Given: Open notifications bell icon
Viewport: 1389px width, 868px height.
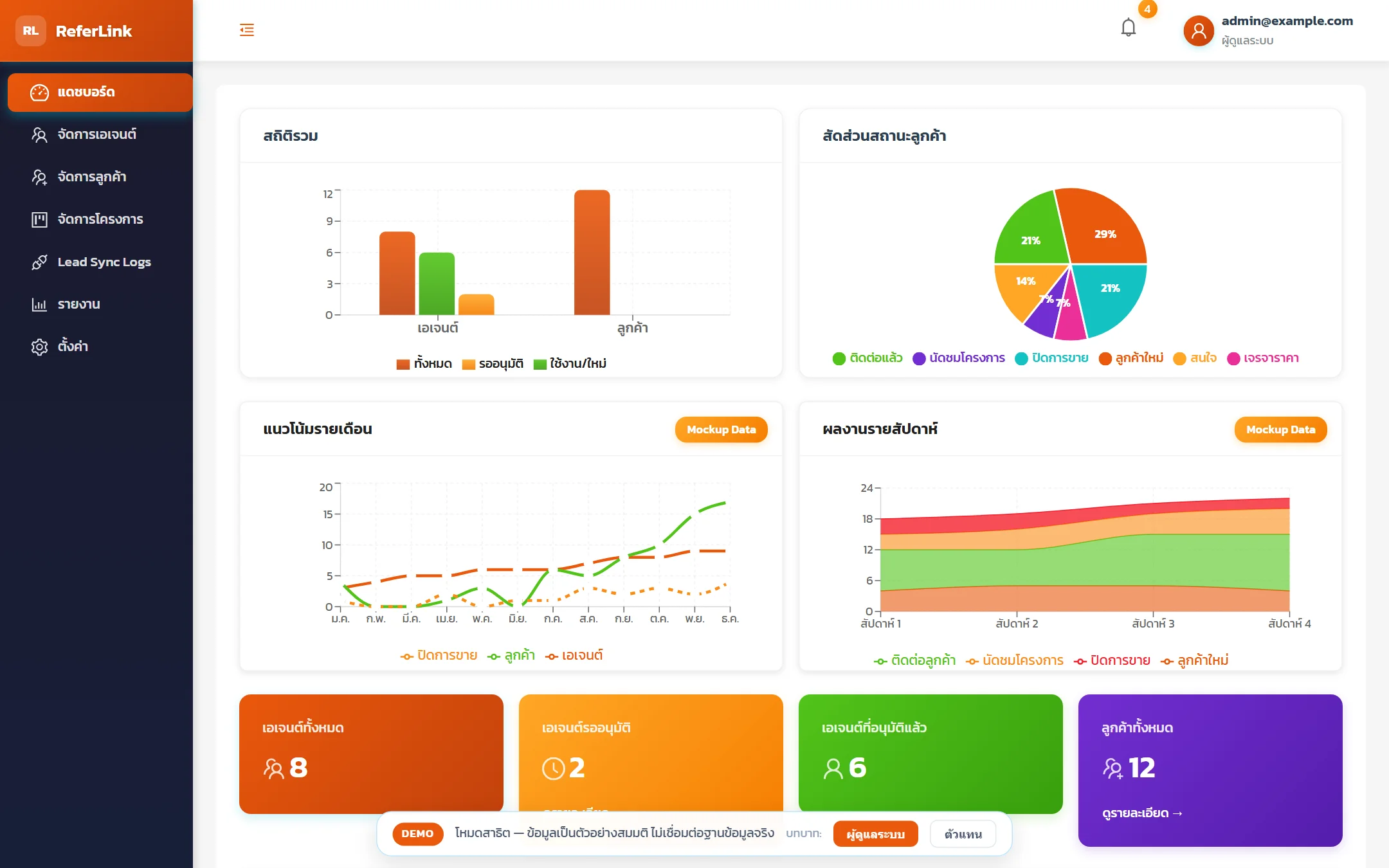Looking at the screenshot, I should tap(1129, 28).
